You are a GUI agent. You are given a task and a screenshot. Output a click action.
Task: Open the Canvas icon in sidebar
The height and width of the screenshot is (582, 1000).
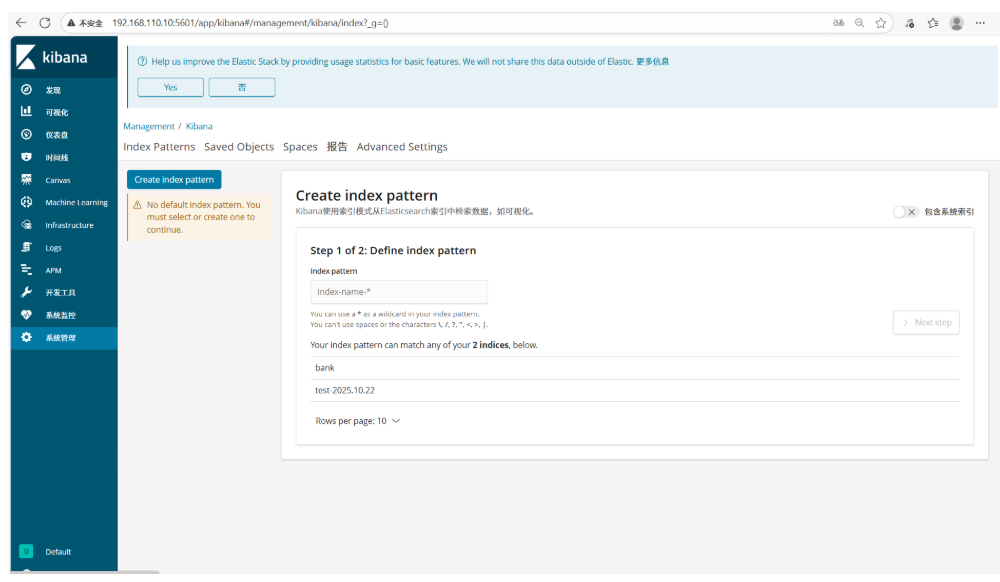click(26, 179)
